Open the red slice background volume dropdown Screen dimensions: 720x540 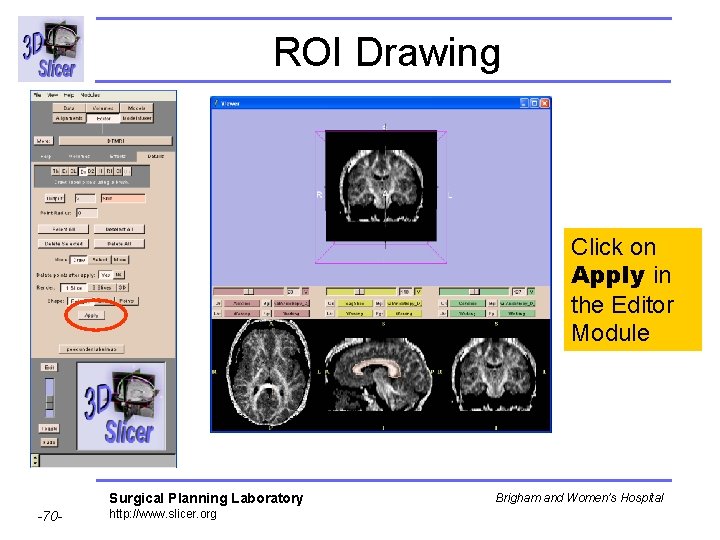click(292, 304)
